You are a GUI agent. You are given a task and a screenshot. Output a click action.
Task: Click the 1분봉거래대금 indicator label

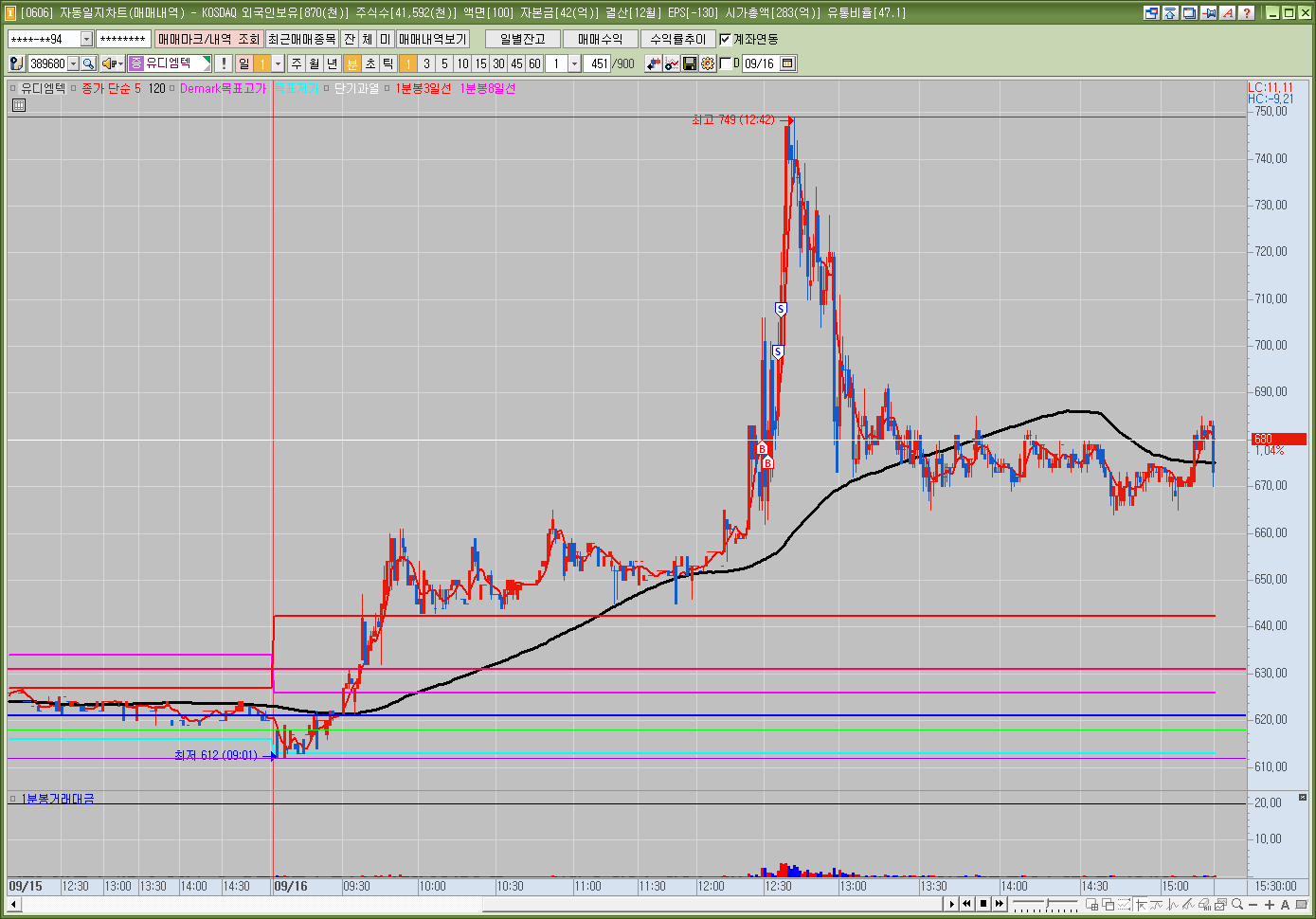(x=58, y=799)
